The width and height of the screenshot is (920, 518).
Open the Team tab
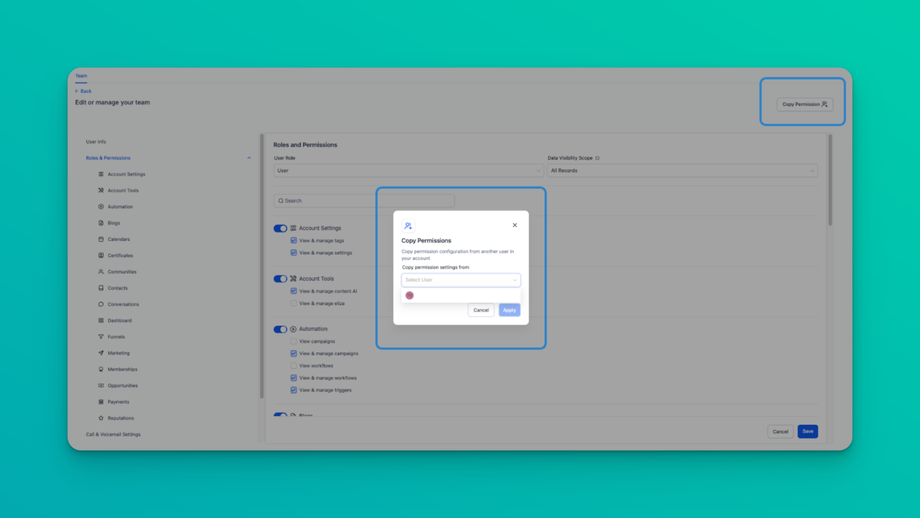click(81, 76)
